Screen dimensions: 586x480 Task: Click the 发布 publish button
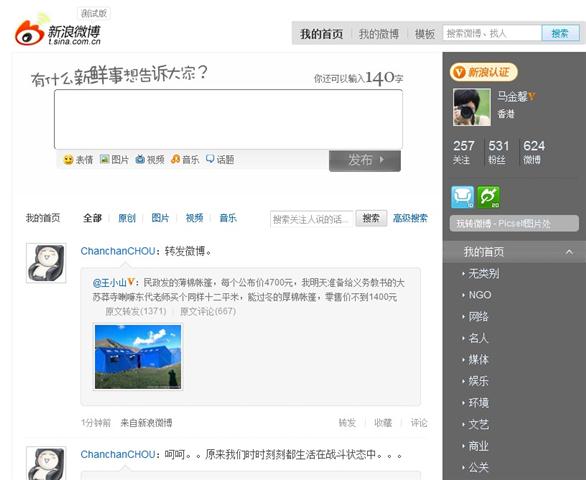pyautogui.click(x=365, y=160)
